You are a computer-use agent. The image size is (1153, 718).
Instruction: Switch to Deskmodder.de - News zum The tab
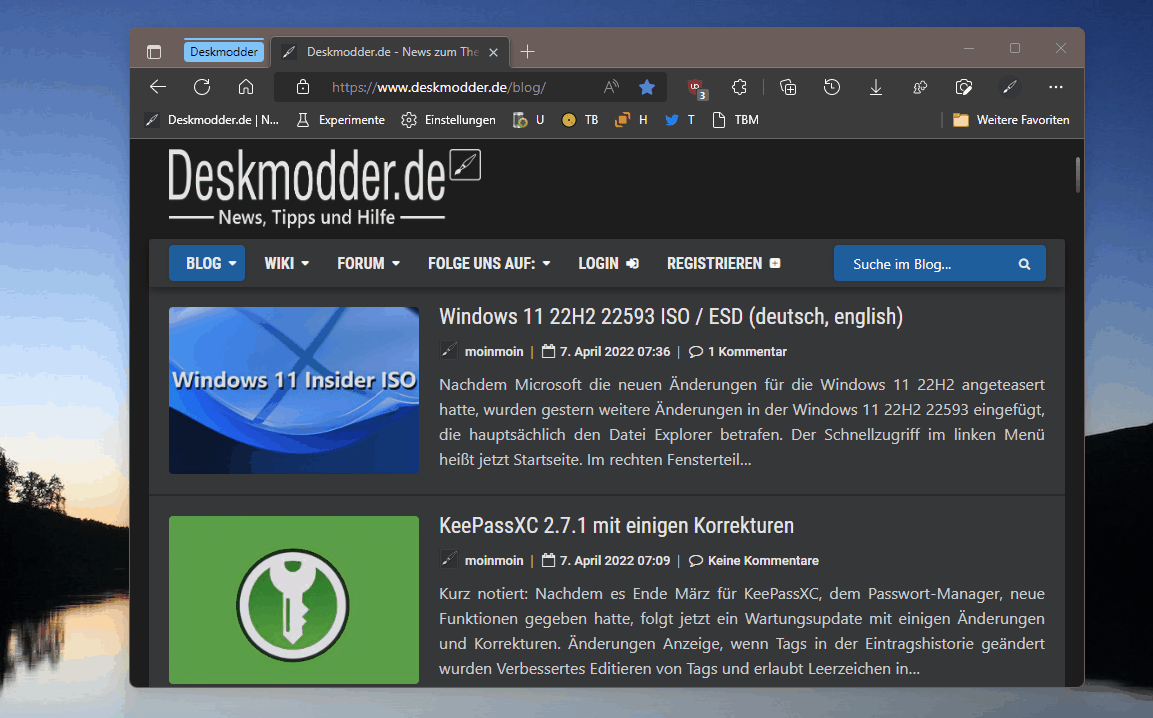tap(391, 51)
